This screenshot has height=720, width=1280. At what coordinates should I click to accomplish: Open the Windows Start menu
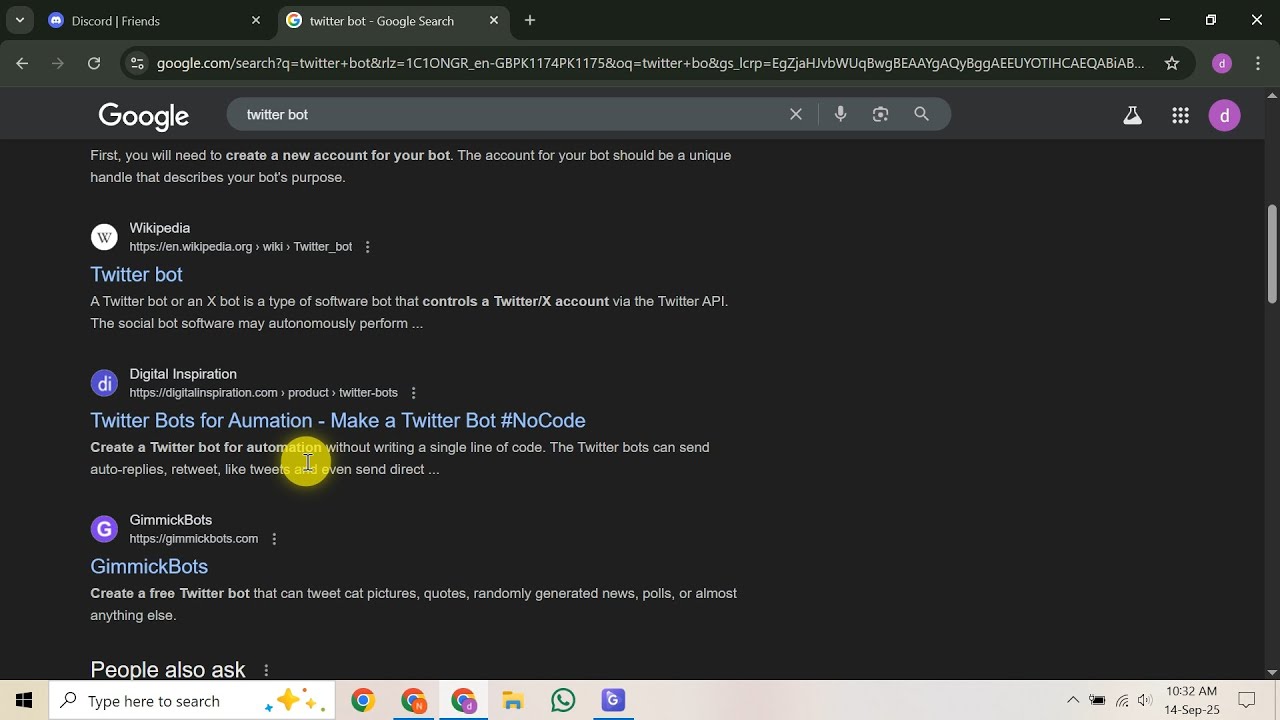pyautogui.click(x=24, y=701)
